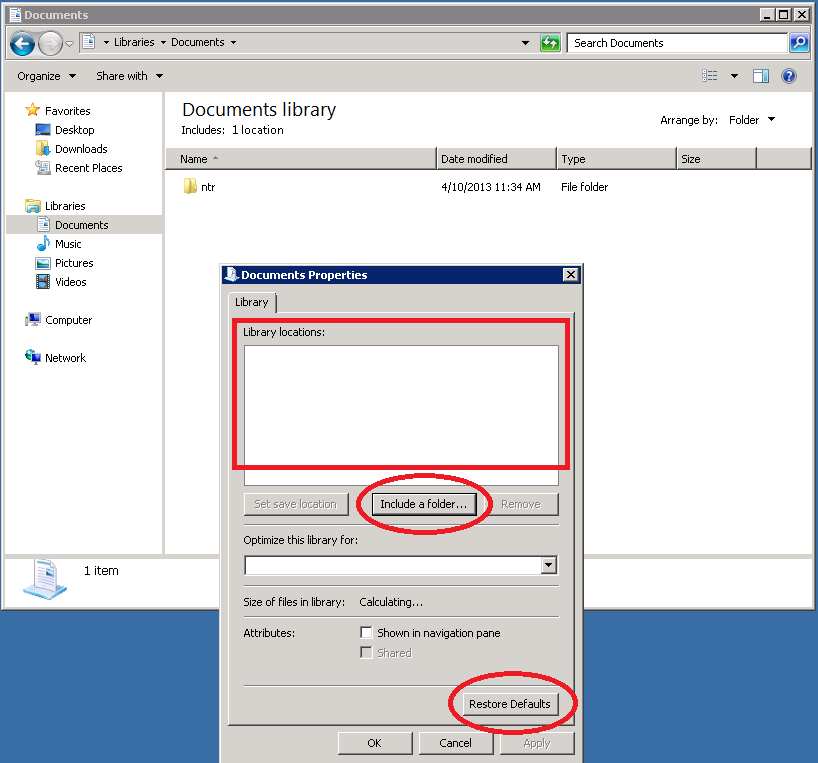The width and height of the screenshot is (818, 763).
Task: Click the grayed Remove button
Action: click(521, 504)
